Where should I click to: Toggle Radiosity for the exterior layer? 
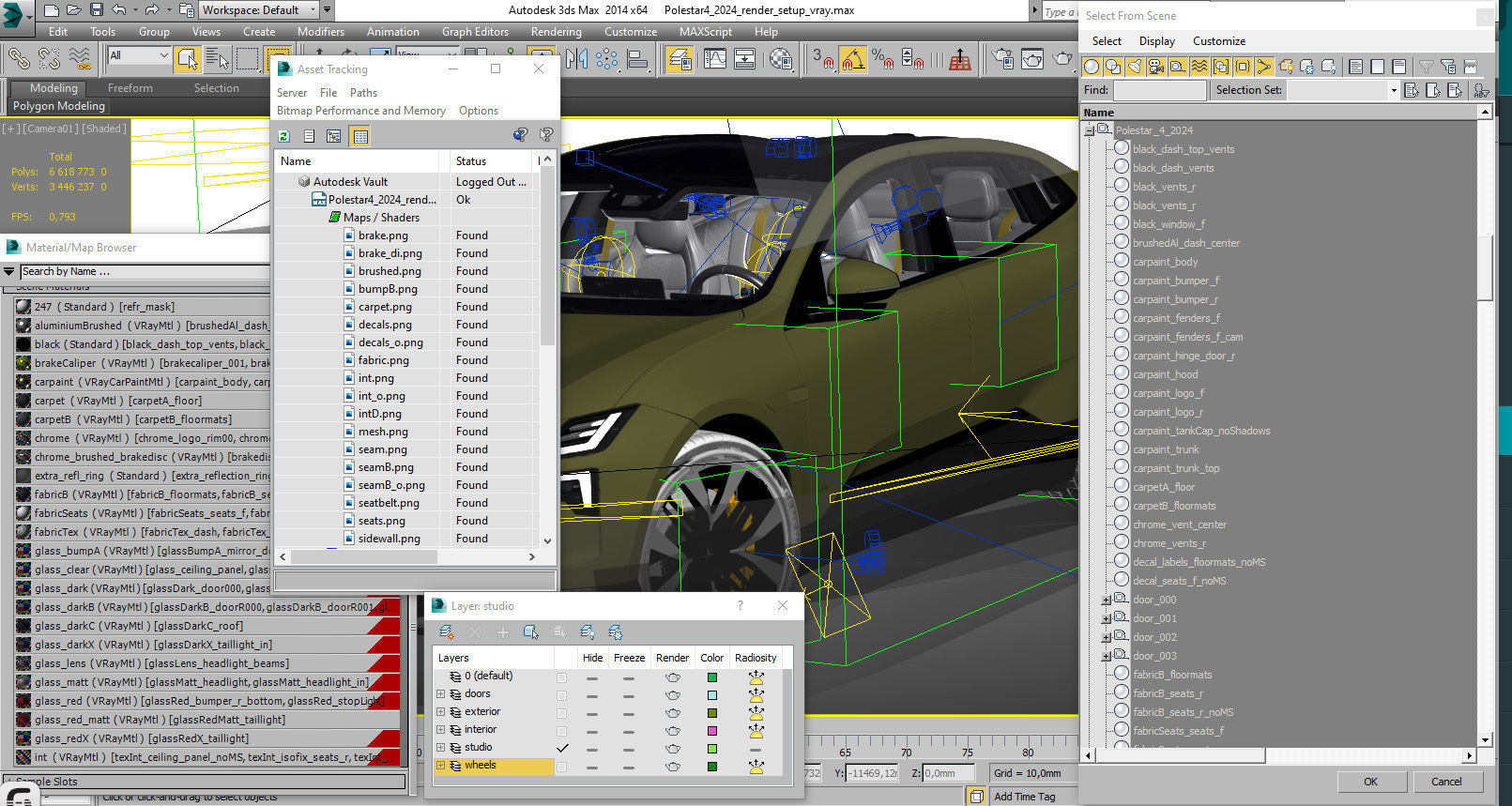(x=756, y=713)
